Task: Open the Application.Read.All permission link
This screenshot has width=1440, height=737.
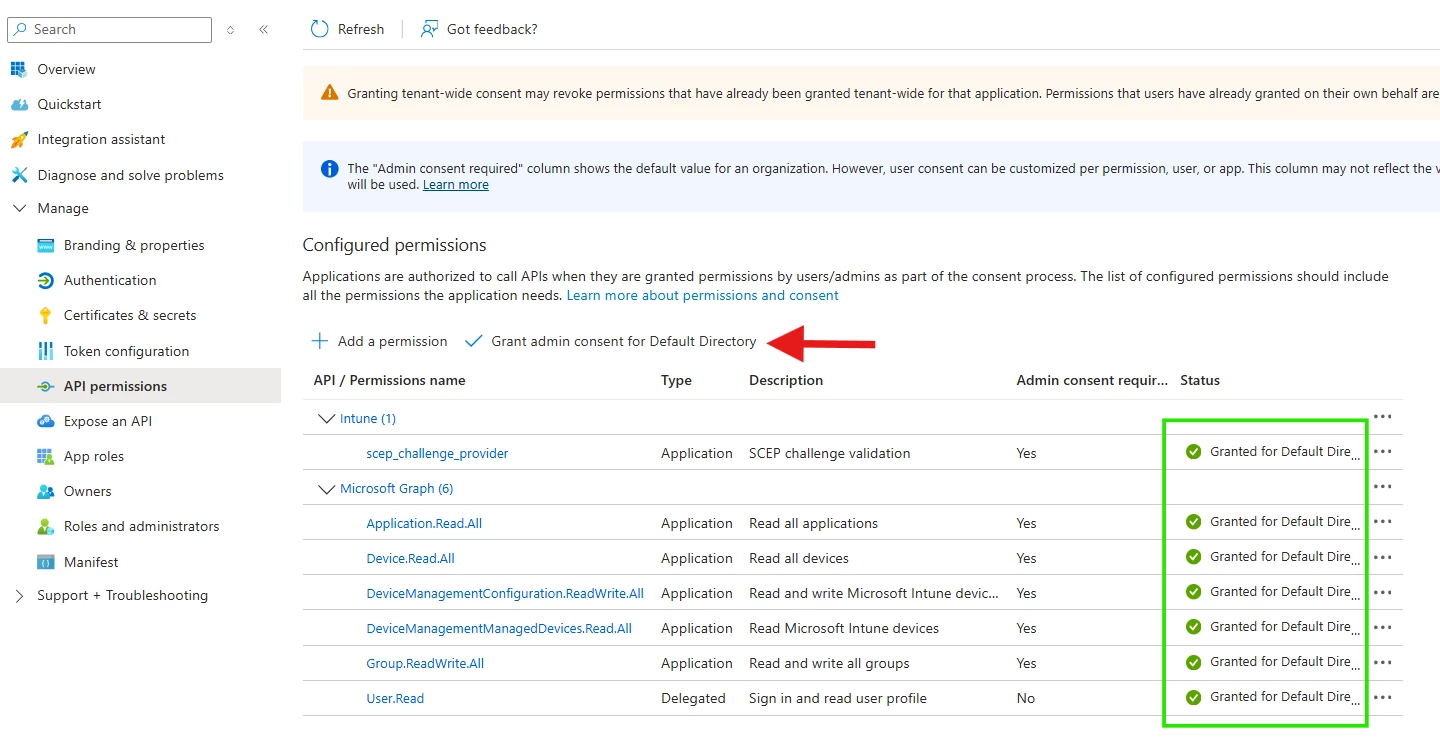Action: point(424,524)
